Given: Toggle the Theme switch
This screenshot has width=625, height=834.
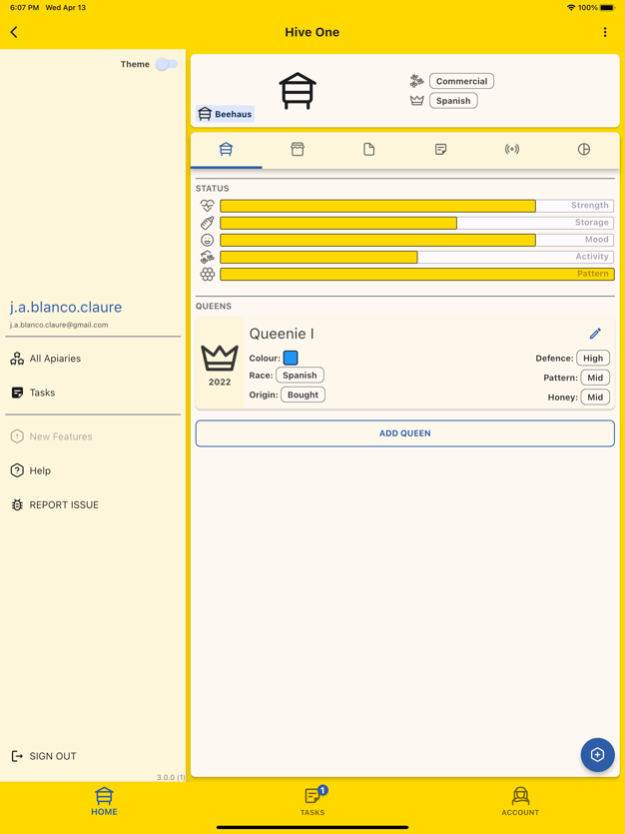Looking at the screenshot, I should (166, 64).
